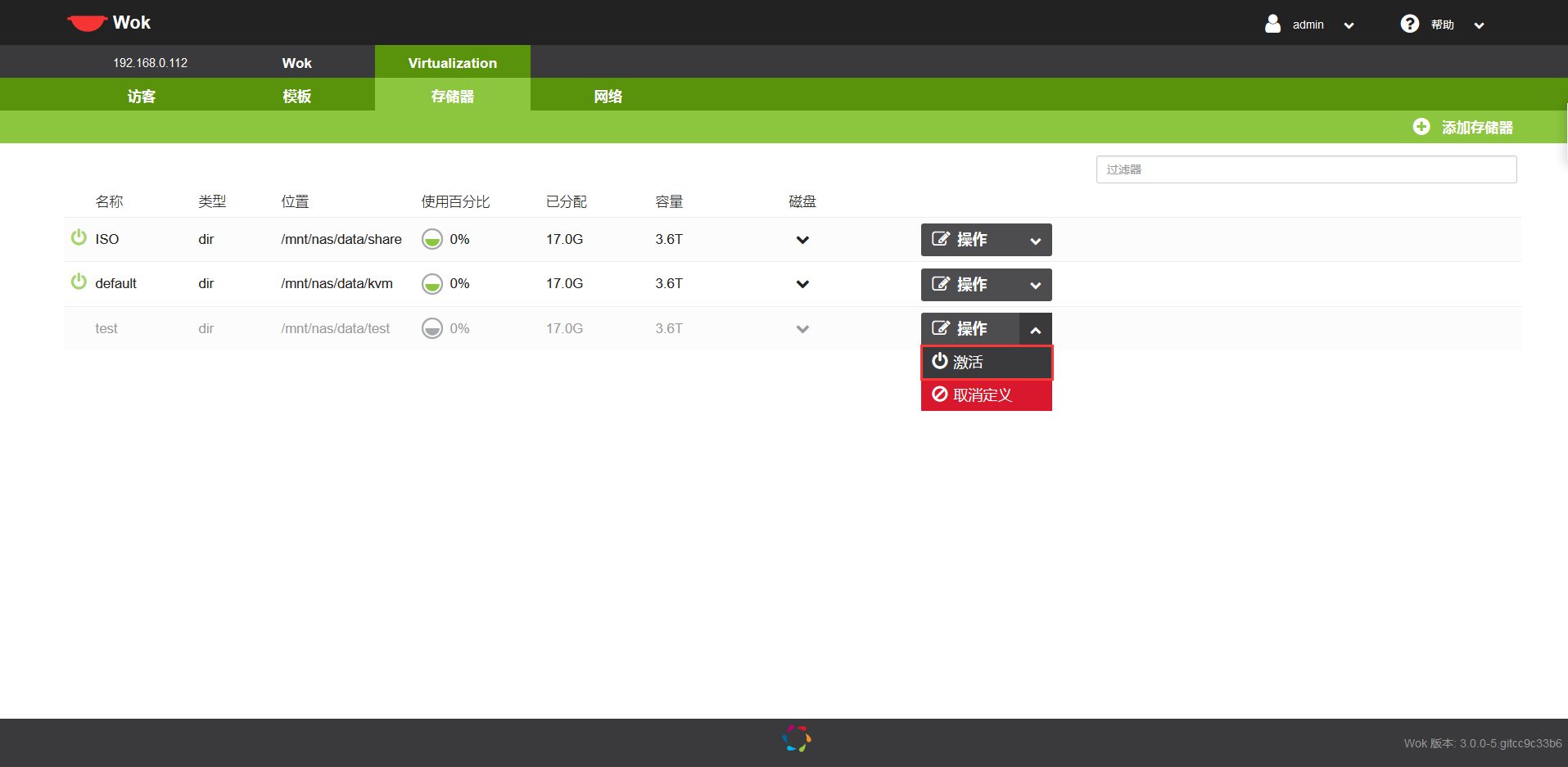Click the usage gauge icon in test row
Screen dimensions: 1568x767
[432, 328]
